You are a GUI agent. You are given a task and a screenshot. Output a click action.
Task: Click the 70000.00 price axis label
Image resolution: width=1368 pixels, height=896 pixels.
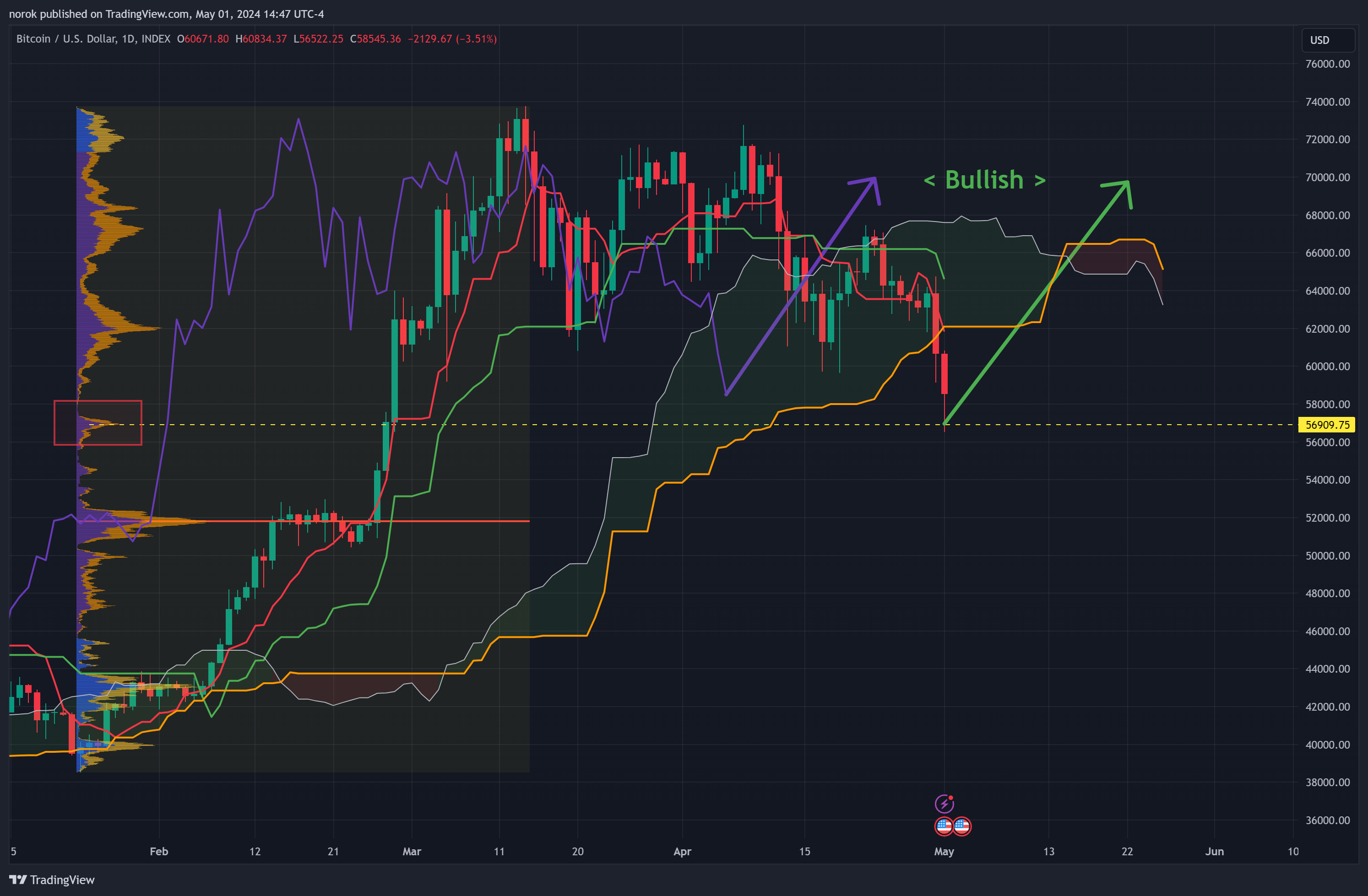coord(1327,178)
